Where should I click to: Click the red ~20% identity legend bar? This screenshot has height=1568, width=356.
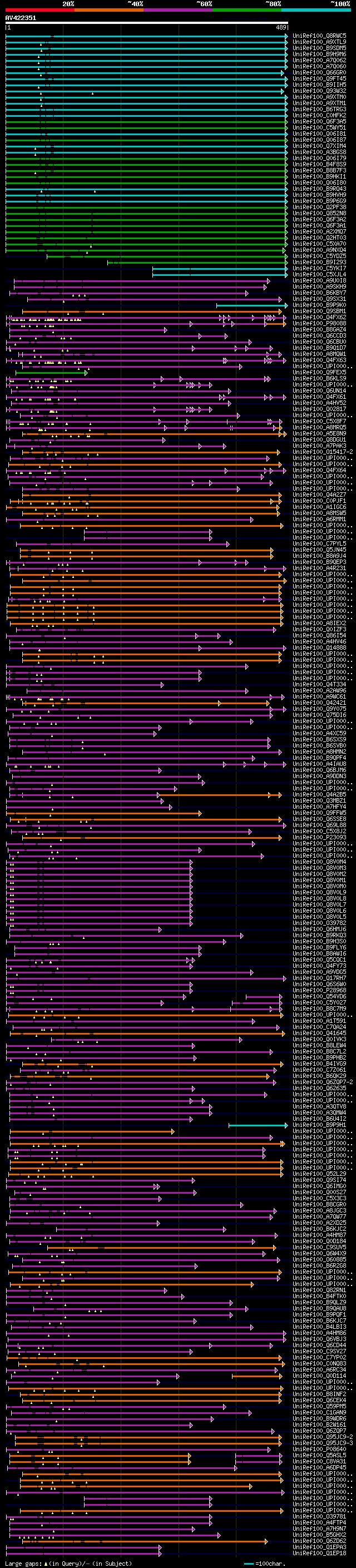coord(39,10)
